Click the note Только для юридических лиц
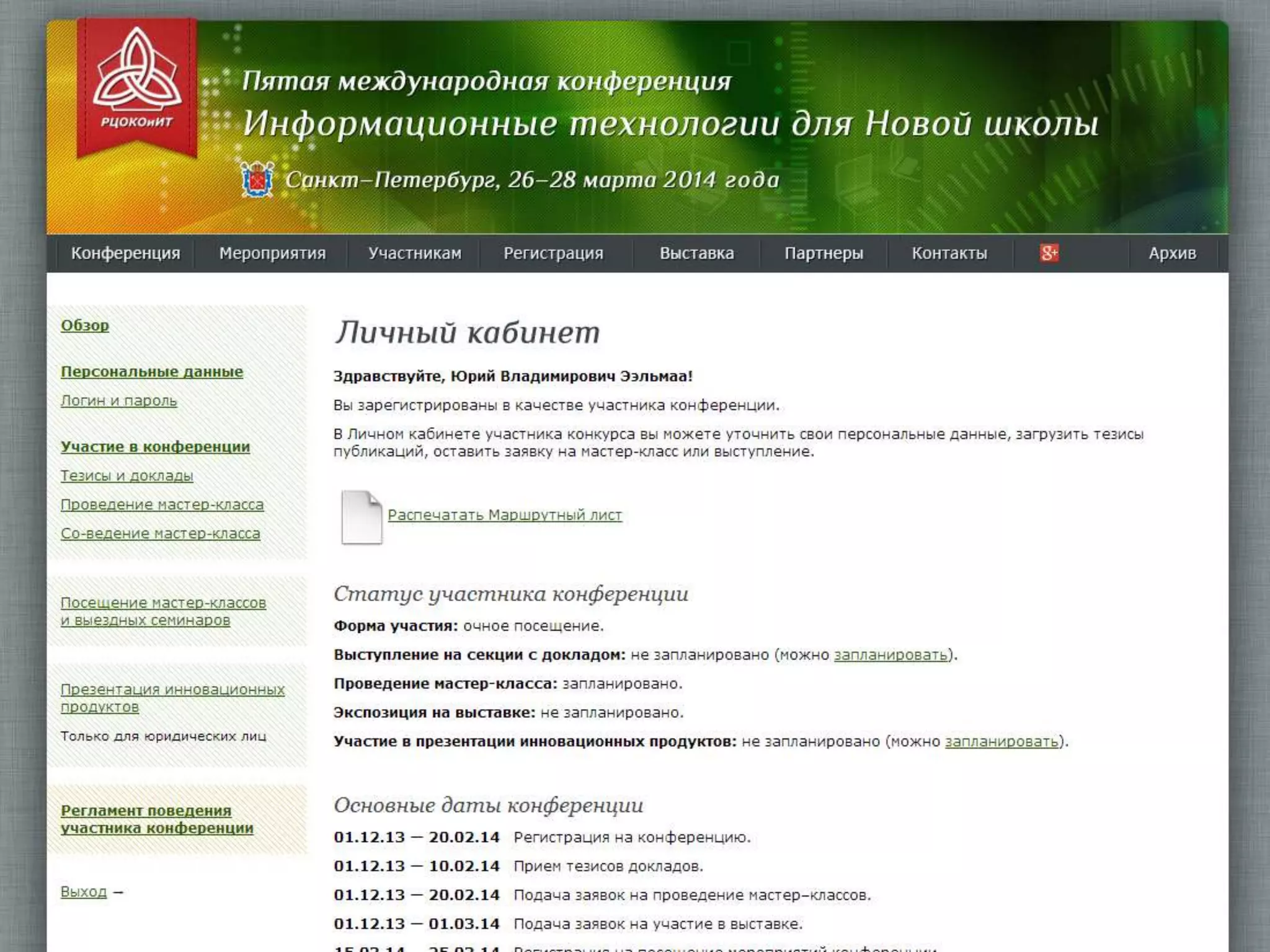 pyautogui.click(x=164, y=736)
